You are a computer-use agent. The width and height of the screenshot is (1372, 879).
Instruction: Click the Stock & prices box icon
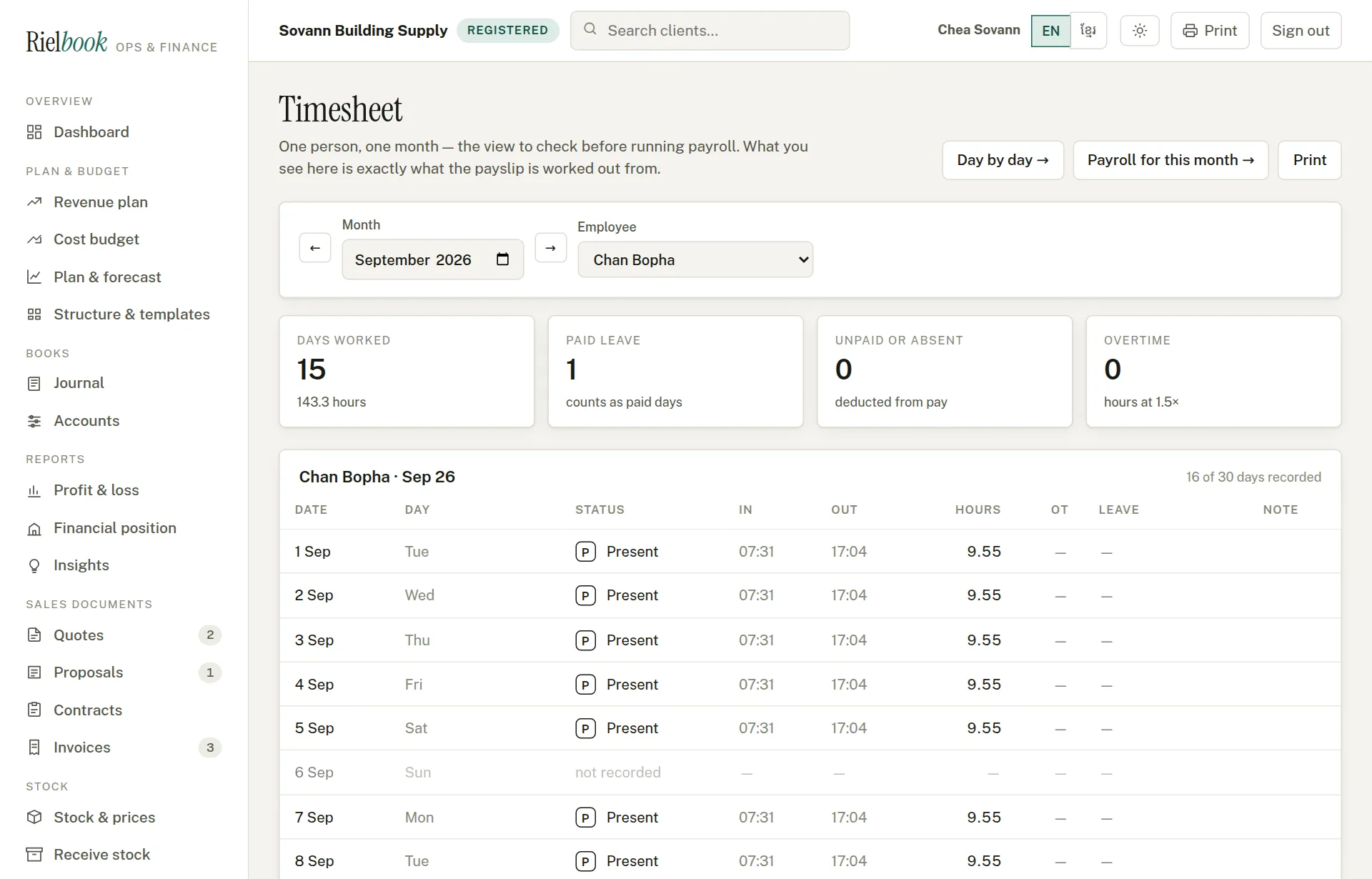click(34, 818)
